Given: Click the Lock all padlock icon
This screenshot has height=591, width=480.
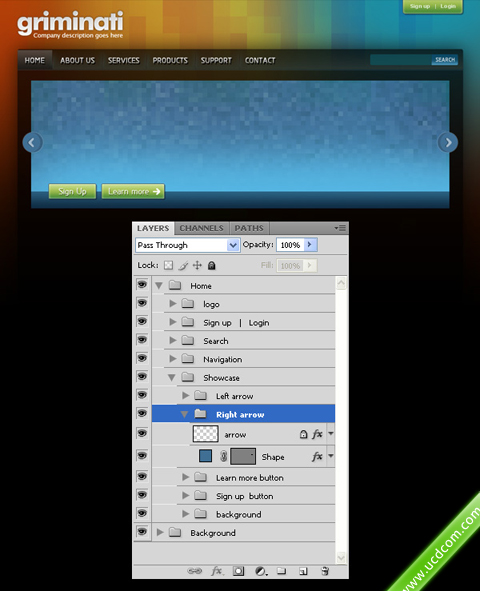Looking at the screenshot, I should coord(212,265).
